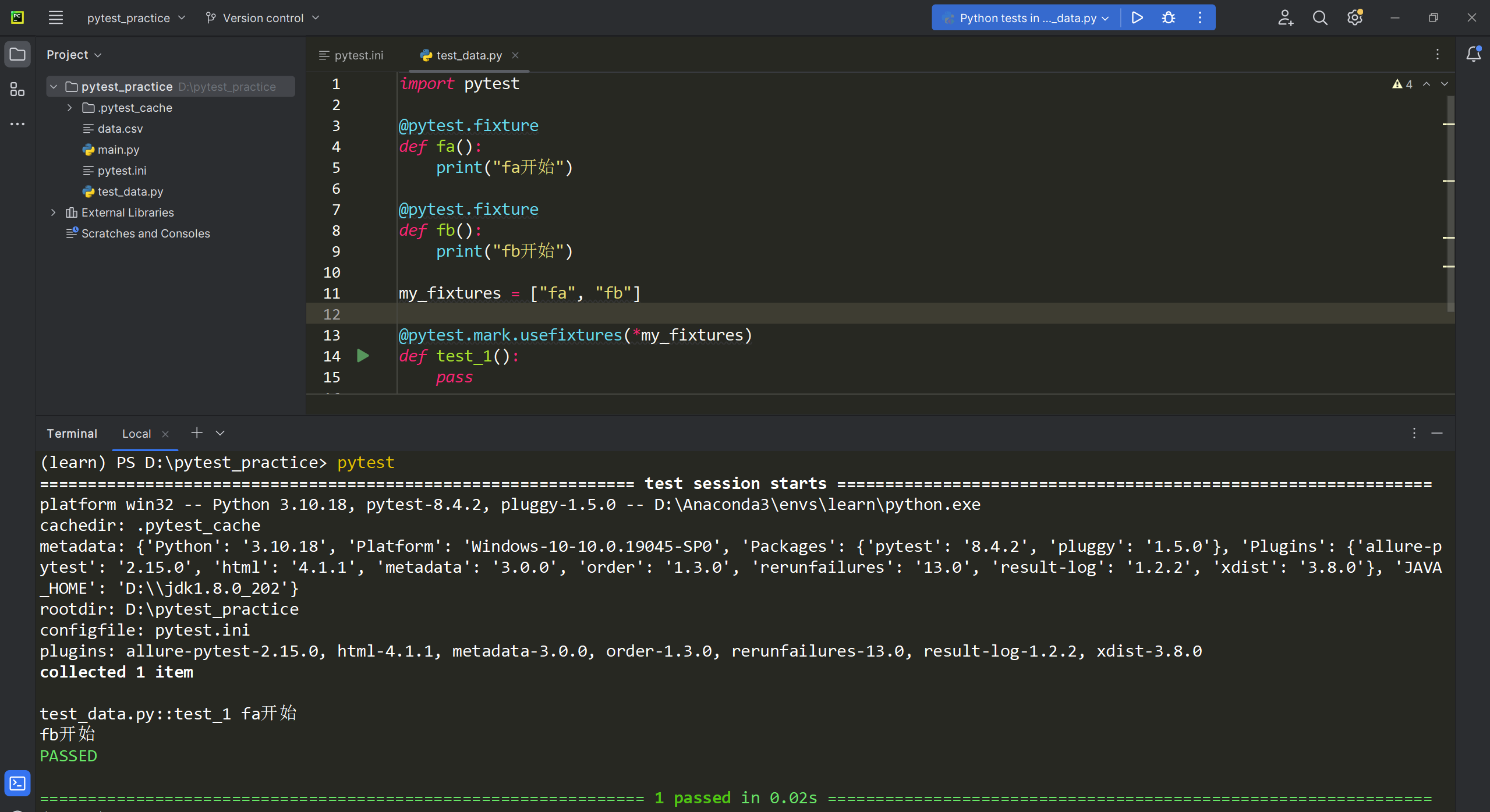
Task: Expand External Libraries node
Action: click(54, 212)
